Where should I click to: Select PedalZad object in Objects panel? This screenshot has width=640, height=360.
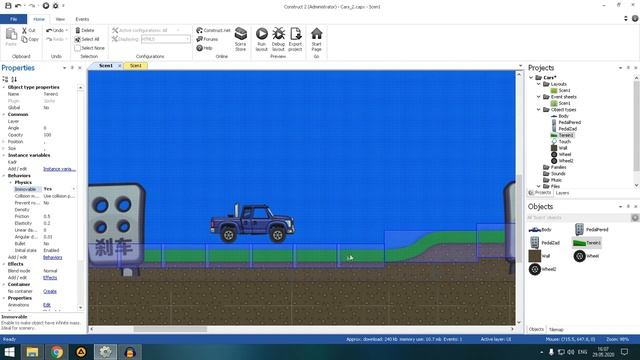tap(544, 243)
